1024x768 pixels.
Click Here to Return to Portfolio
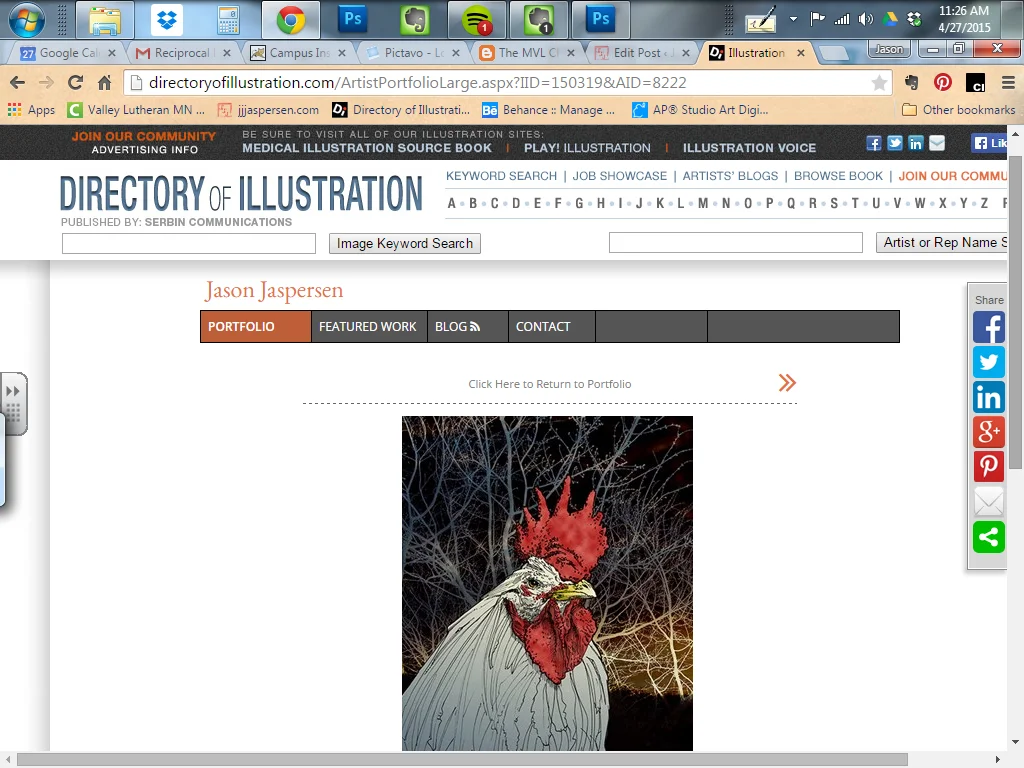pos(550,384)
